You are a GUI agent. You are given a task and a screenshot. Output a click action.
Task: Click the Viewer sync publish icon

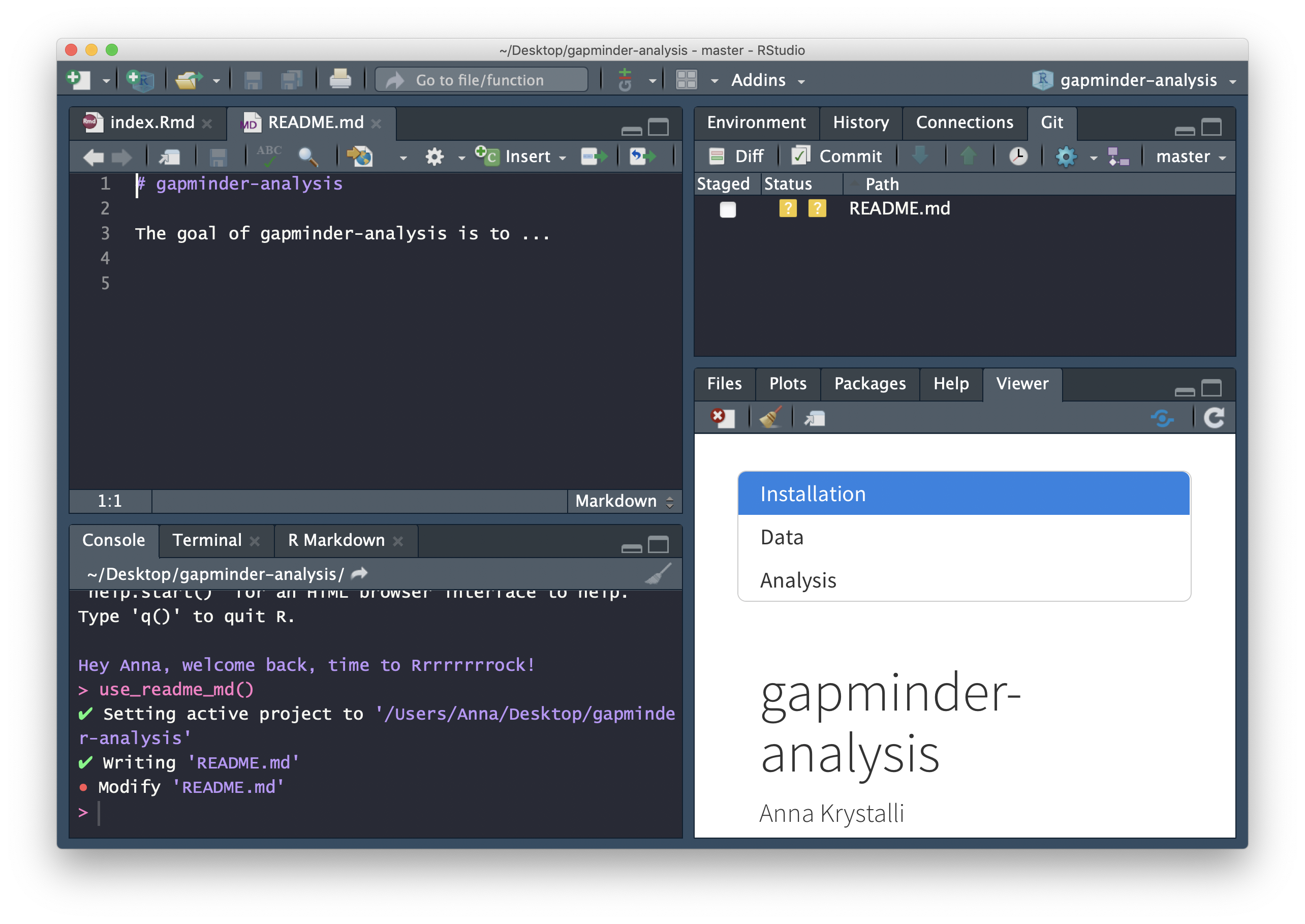pos(1162,419)
